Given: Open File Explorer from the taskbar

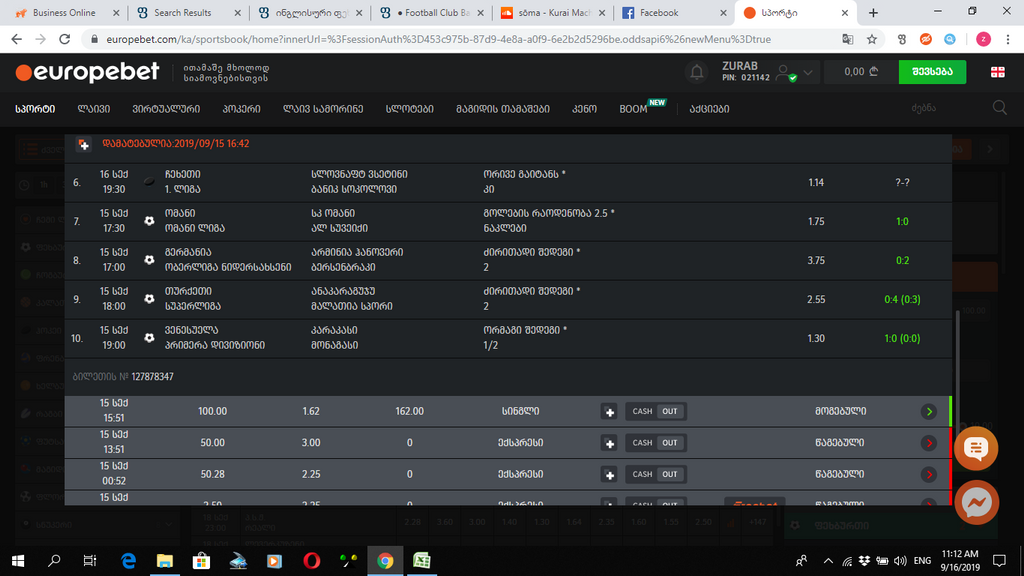Looking at the screenshot, I should click(165, 560).
